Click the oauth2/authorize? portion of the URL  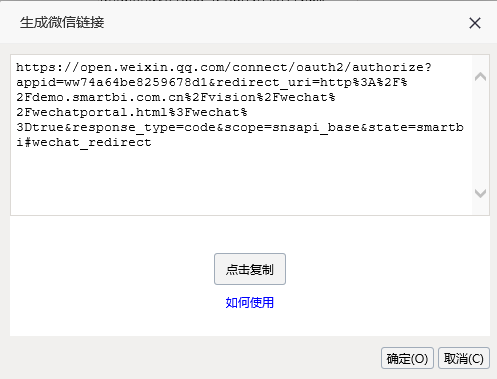364,68
